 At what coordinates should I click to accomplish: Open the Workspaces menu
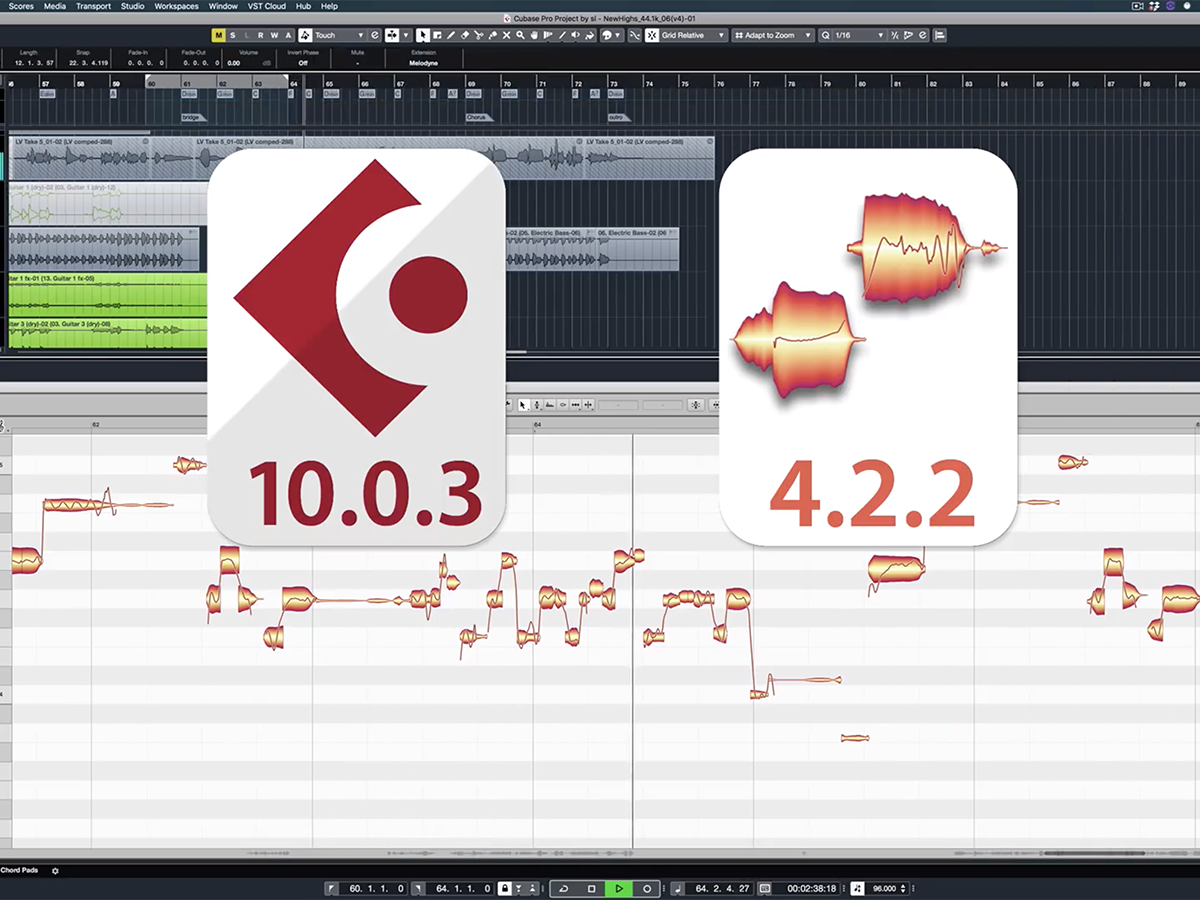click(x=176, y=6)
